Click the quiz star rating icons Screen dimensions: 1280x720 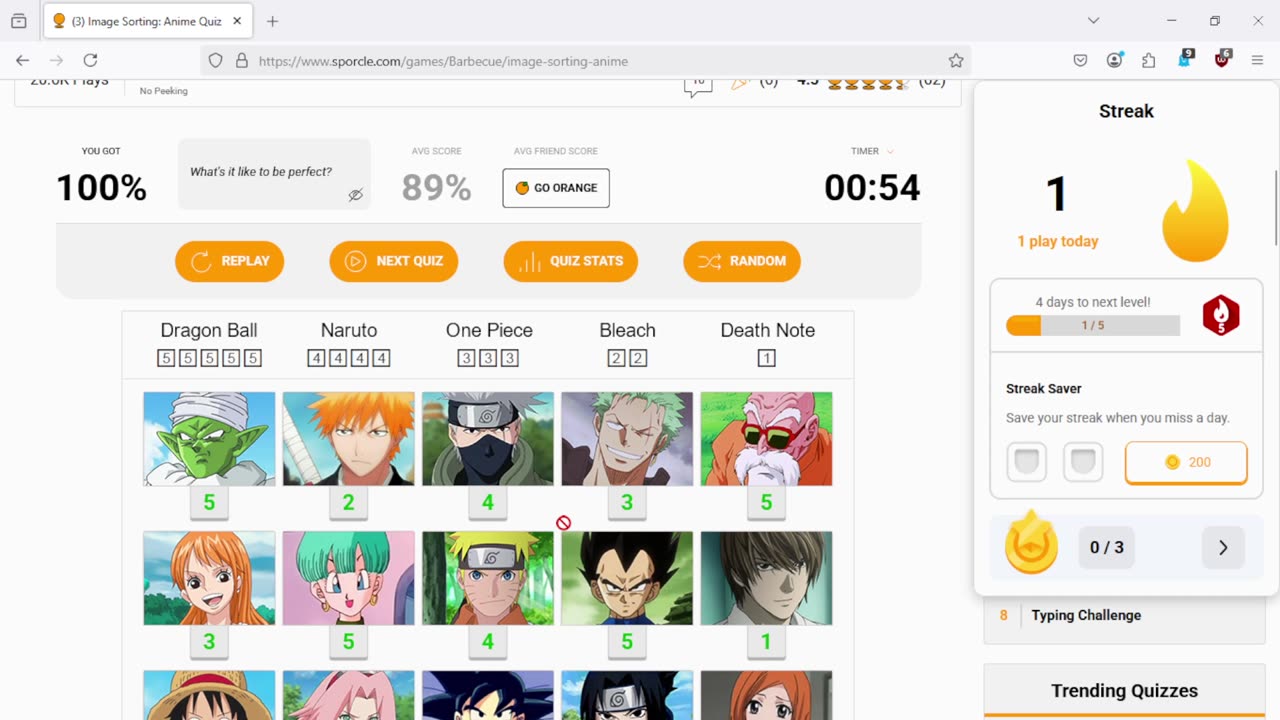(867, 84)
